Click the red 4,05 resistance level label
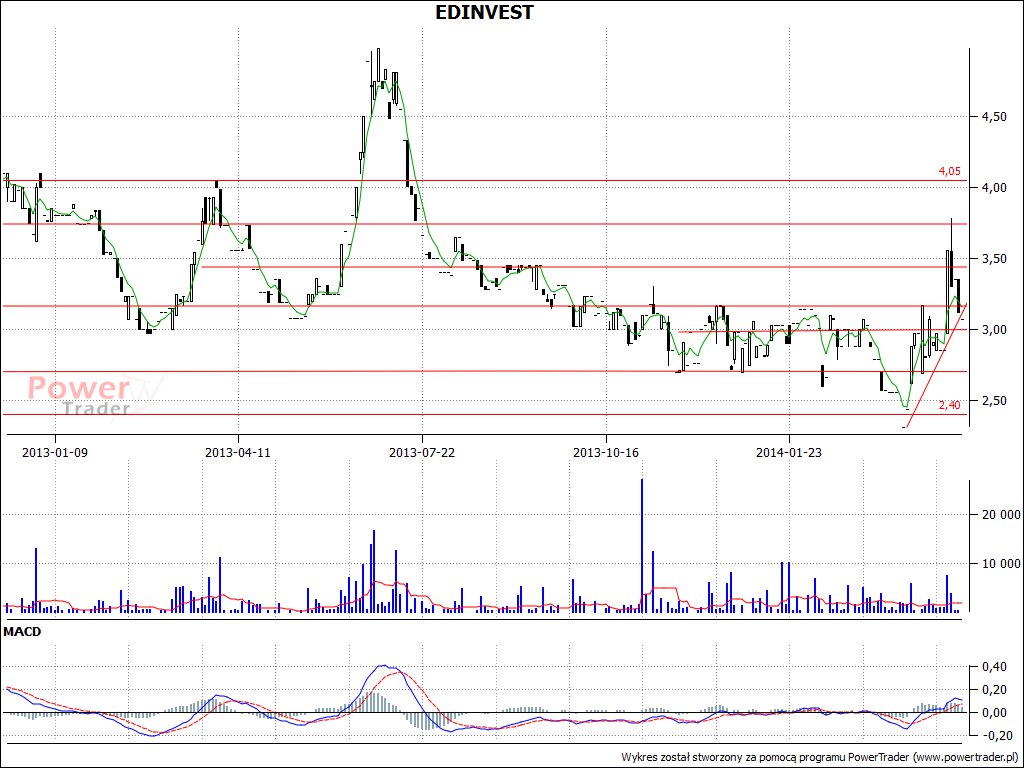 point(950,171)
